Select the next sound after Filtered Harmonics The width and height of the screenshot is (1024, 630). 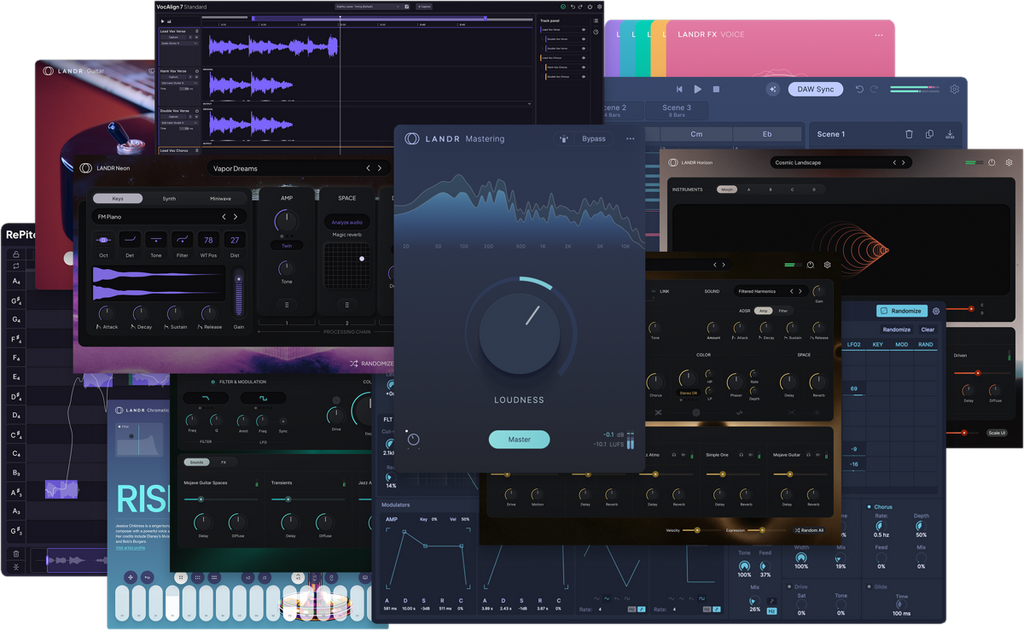[800, 291]
